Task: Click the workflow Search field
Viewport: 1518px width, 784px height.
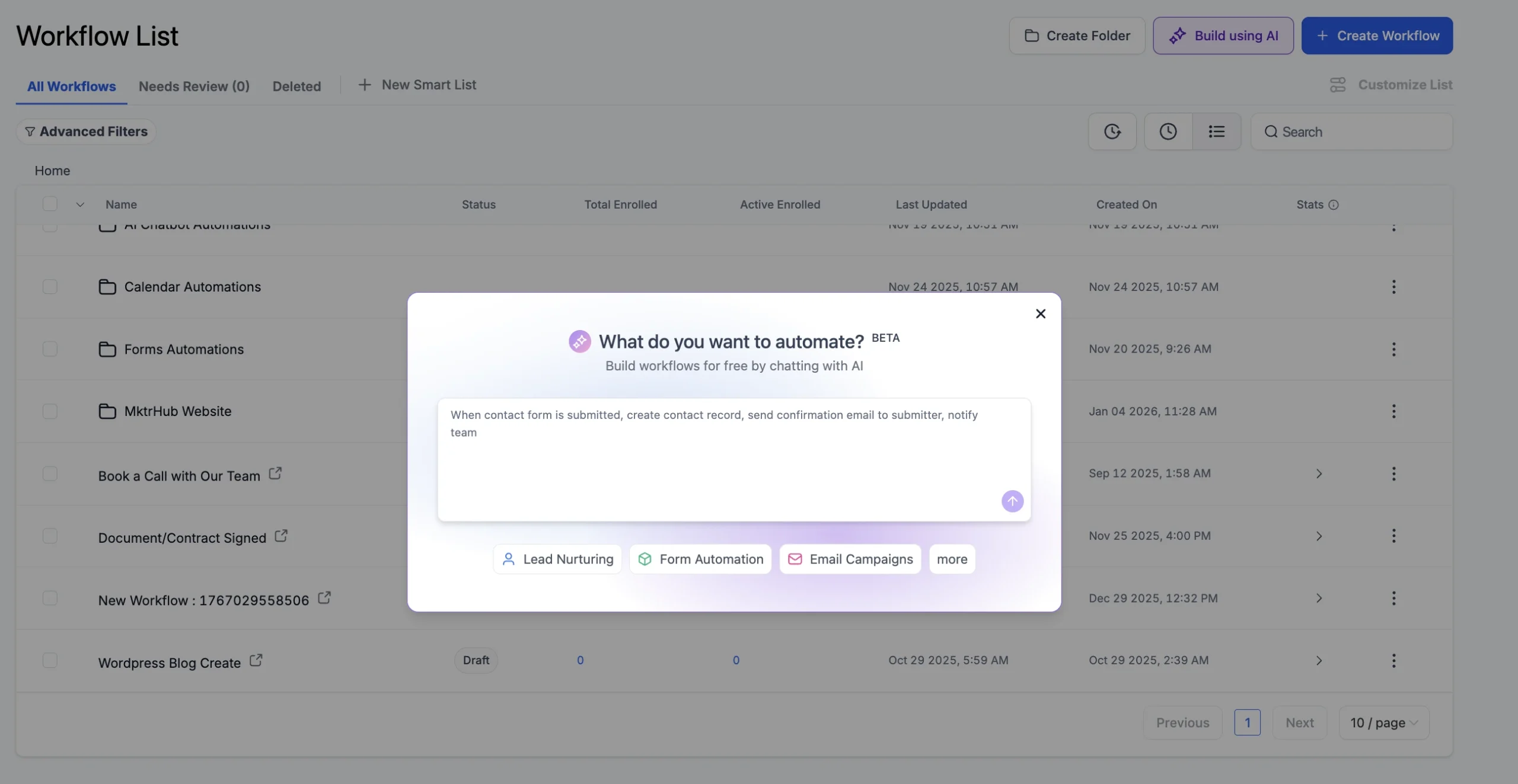Action: [x=1351, y=132]
